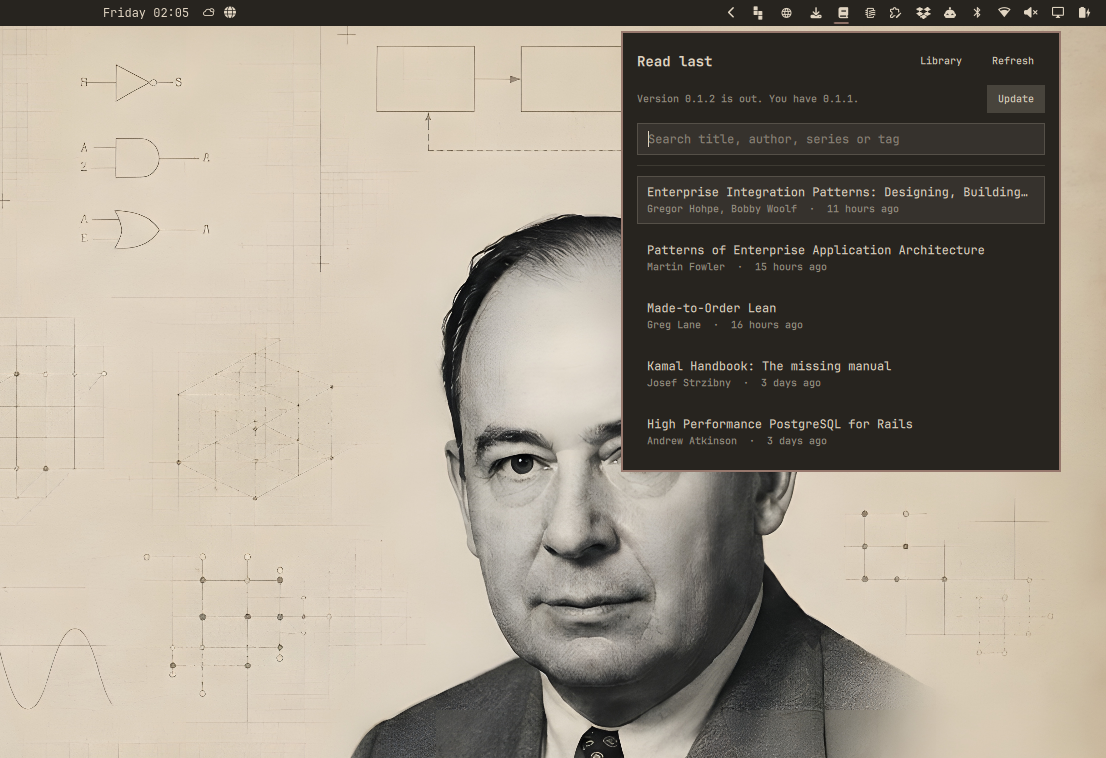The width and height of the screenshot is (1106, 758).
Task: Open High Performance PostgreSQL for Rails
Action: [841, 432]
